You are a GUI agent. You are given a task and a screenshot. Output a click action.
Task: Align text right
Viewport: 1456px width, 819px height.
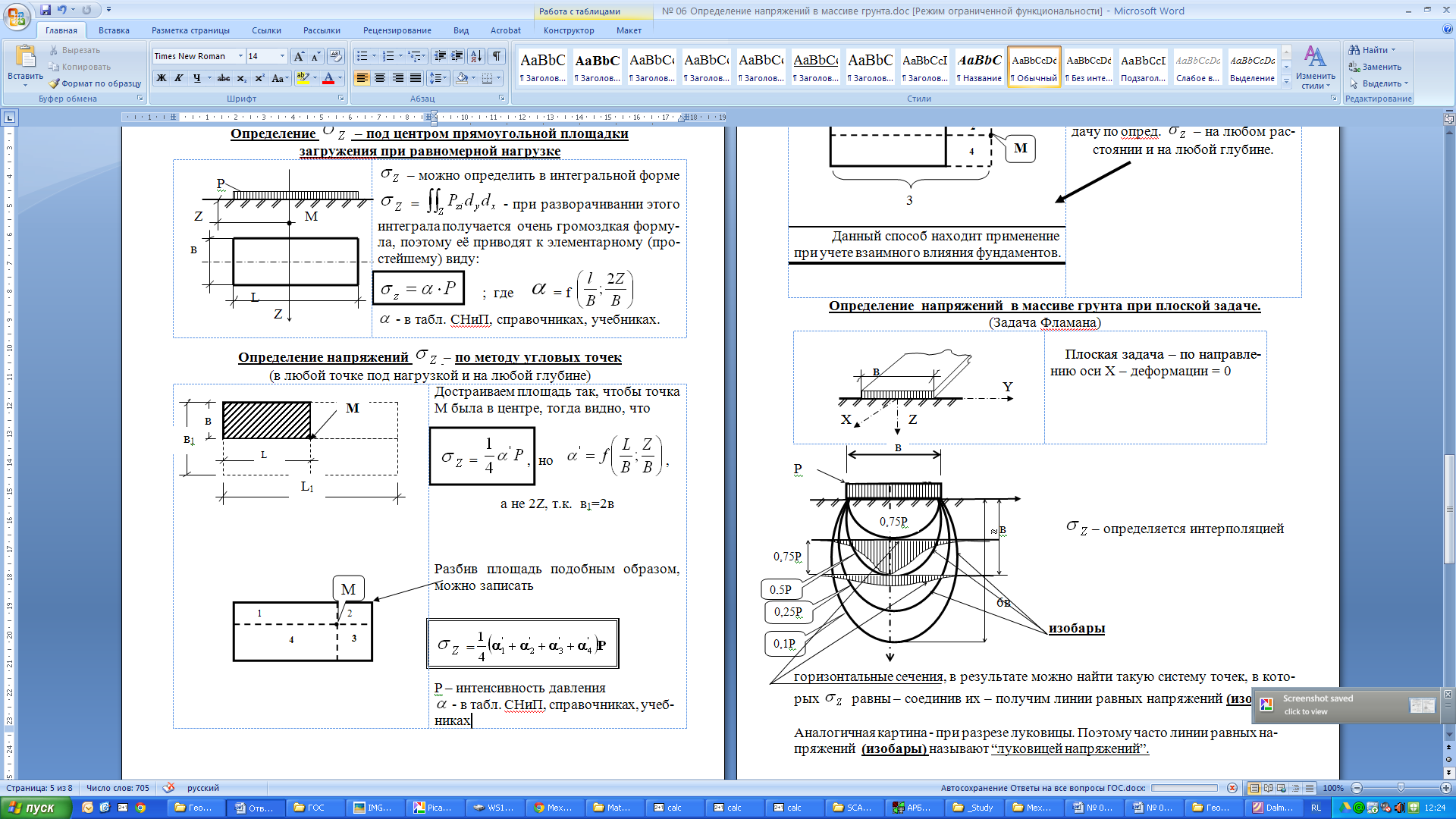click(x=398, y=78)
